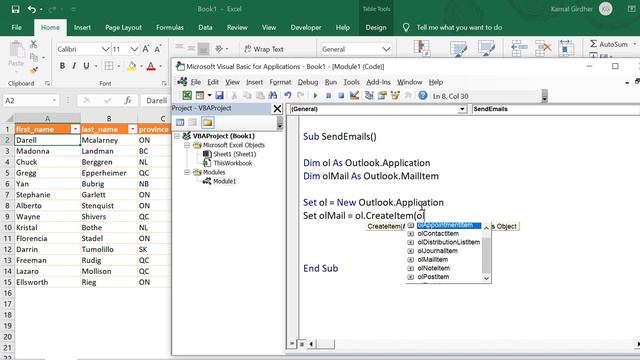Open the last_name column filter dropdown
Screen dimensions: 640x360
(132, 129)
